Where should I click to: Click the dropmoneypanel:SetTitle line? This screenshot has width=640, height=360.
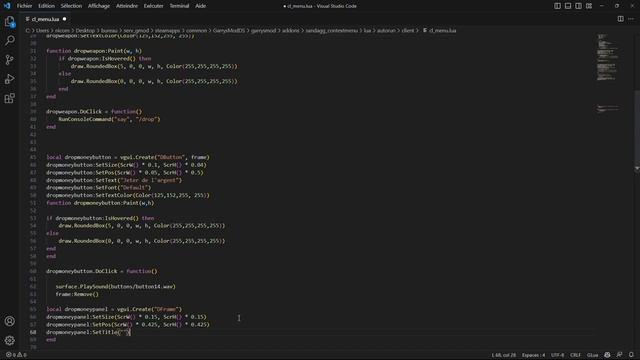pos(89,332)
